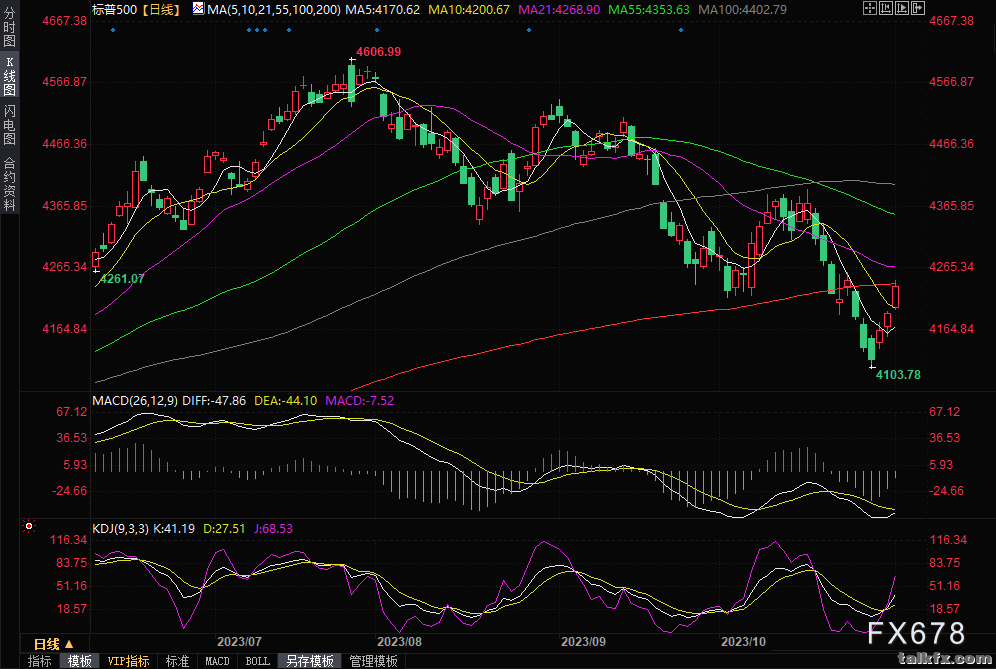Click right axis price label 4365.85
The image size is (996, 669).
click(x=952, y=206)
